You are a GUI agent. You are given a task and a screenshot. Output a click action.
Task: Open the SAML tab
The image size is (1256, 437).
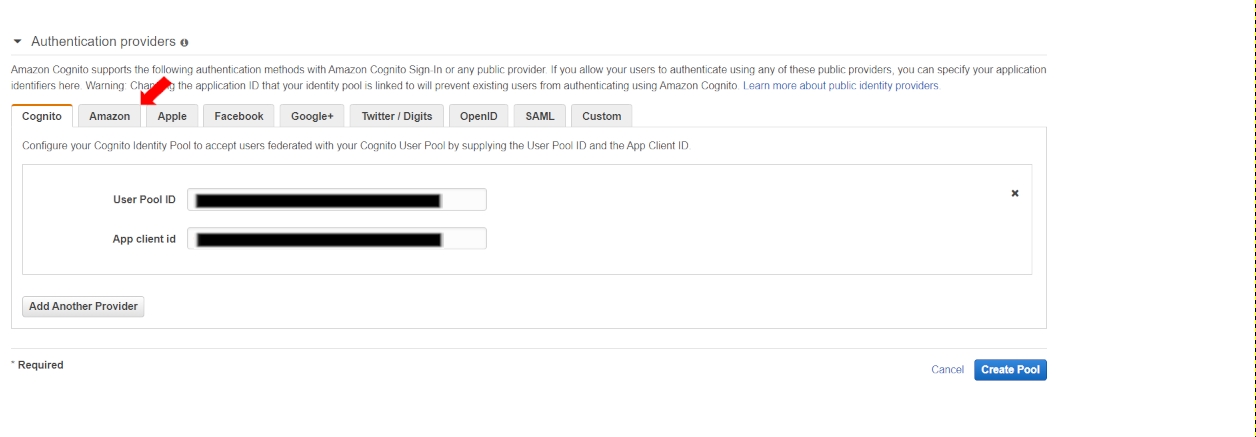click(540, 116)
